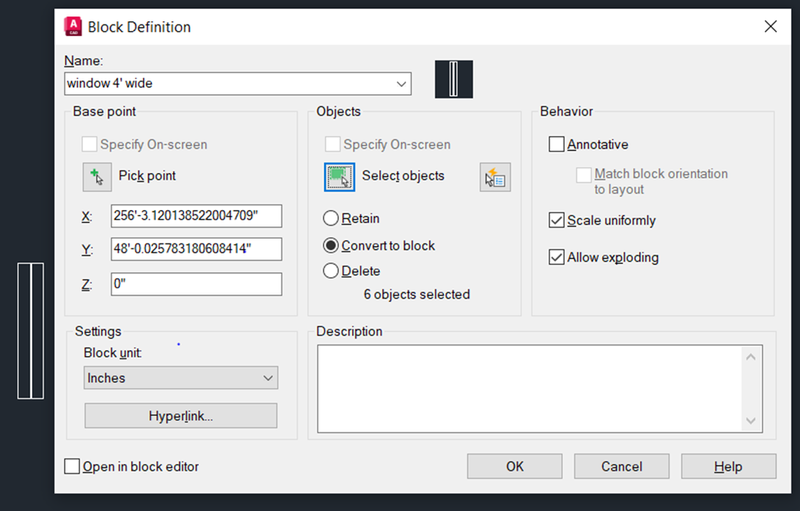Viewport: 800px width, 511px height.
Task: Check Open in block editor
Action: pos(72,466)
